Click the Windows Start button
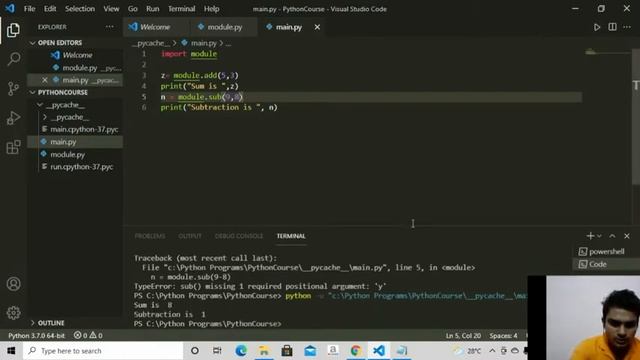This screenshot has height=360, width=640. click(x=11, y=351)
